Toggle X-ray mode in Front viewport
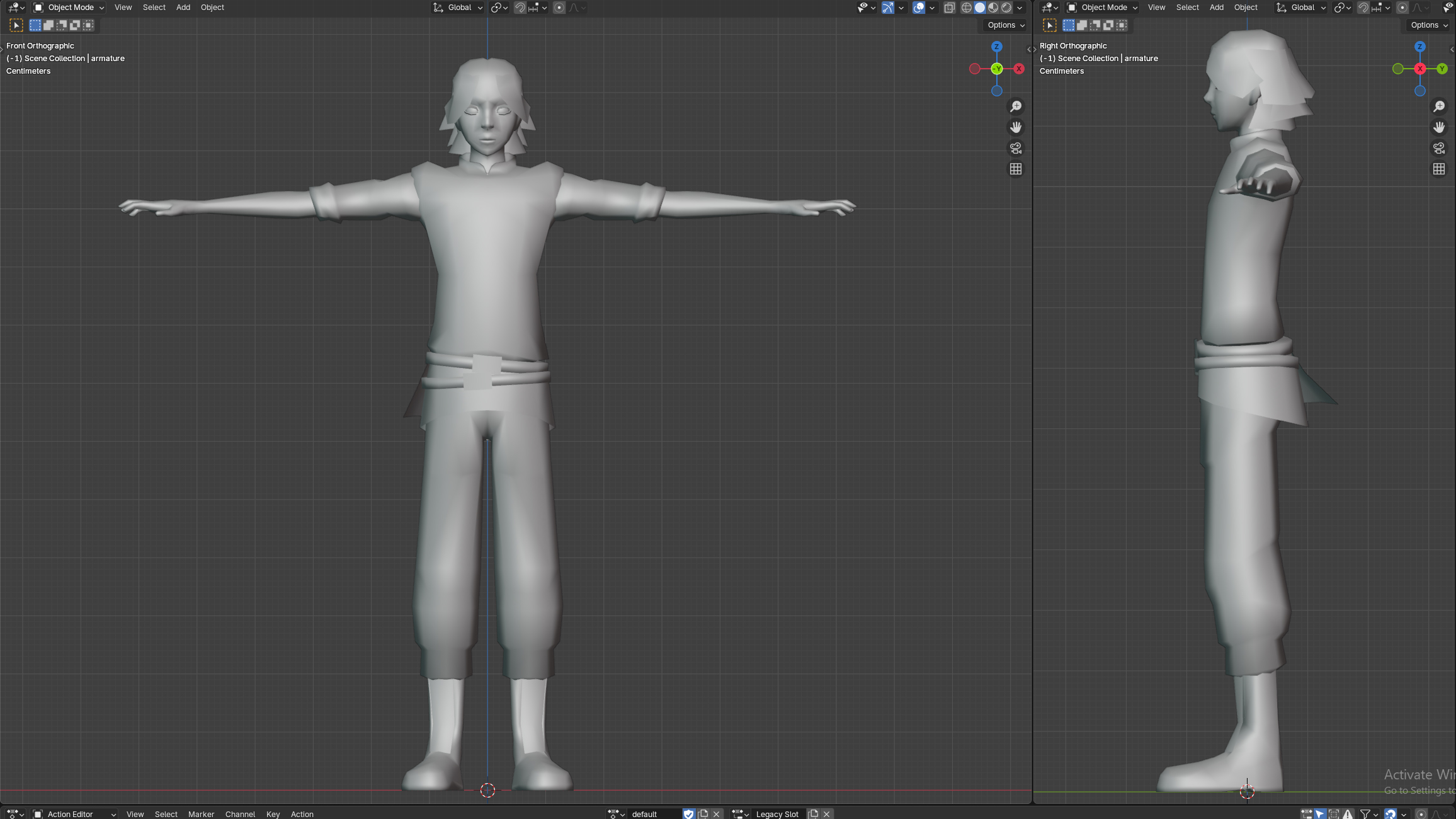1456x819 pixels. [949, 8]
